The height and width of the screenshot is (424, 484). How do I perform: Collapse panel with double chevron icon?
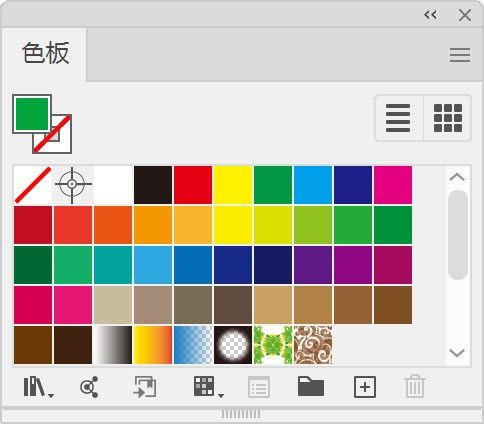pyautogui.click(x=430, y=15)
